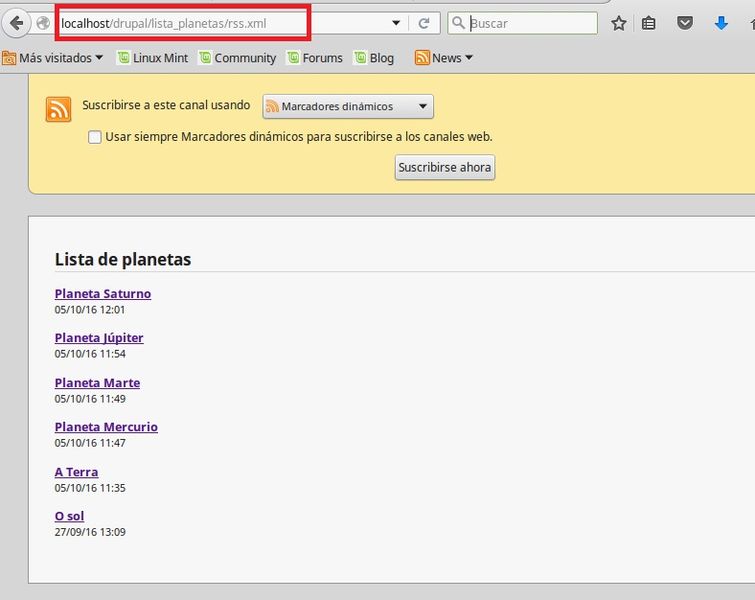Click the News RSS feed icon

[422, 58]
